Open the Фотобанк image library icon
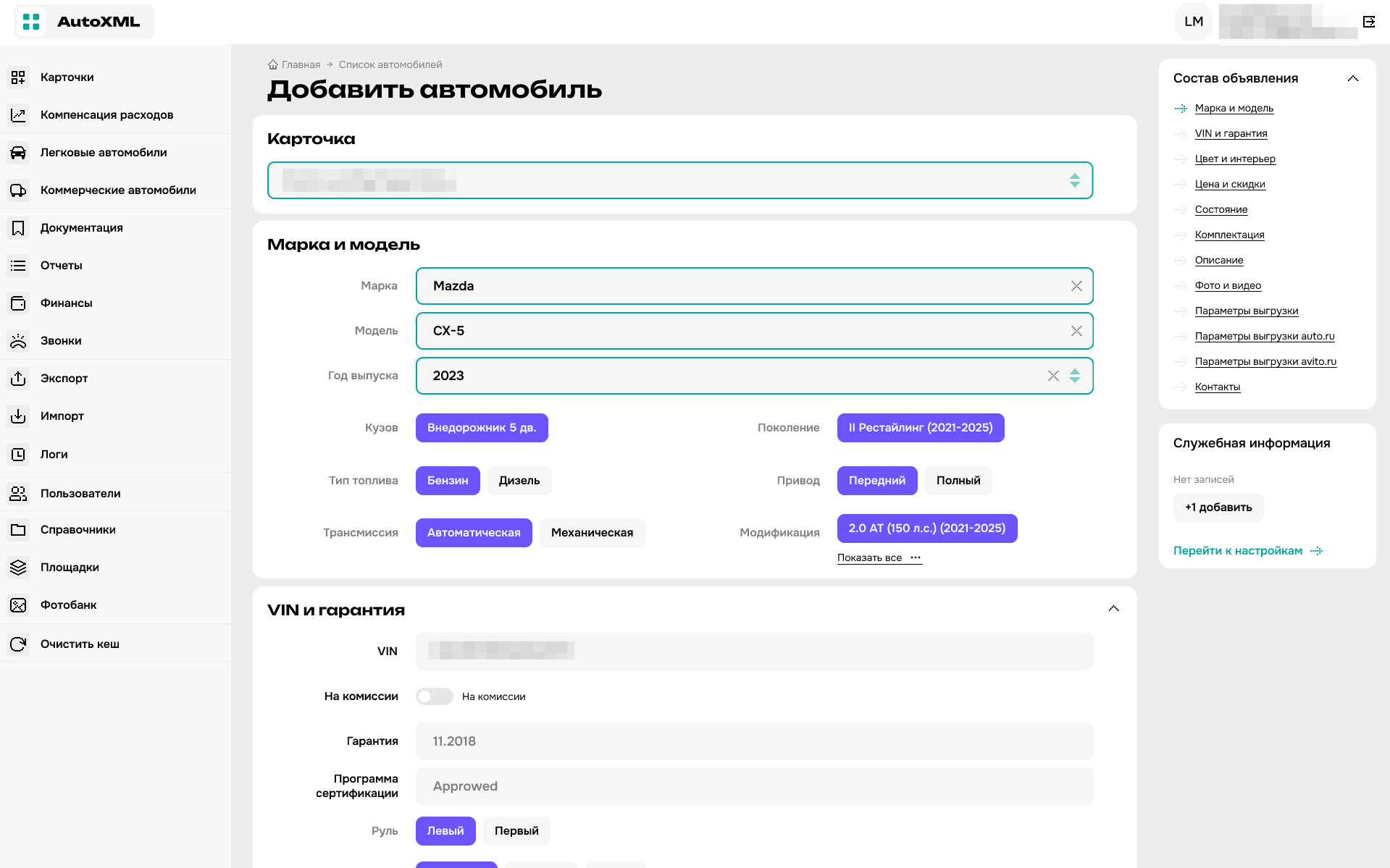The image size is (1390, 868). [x=18, y=604]
